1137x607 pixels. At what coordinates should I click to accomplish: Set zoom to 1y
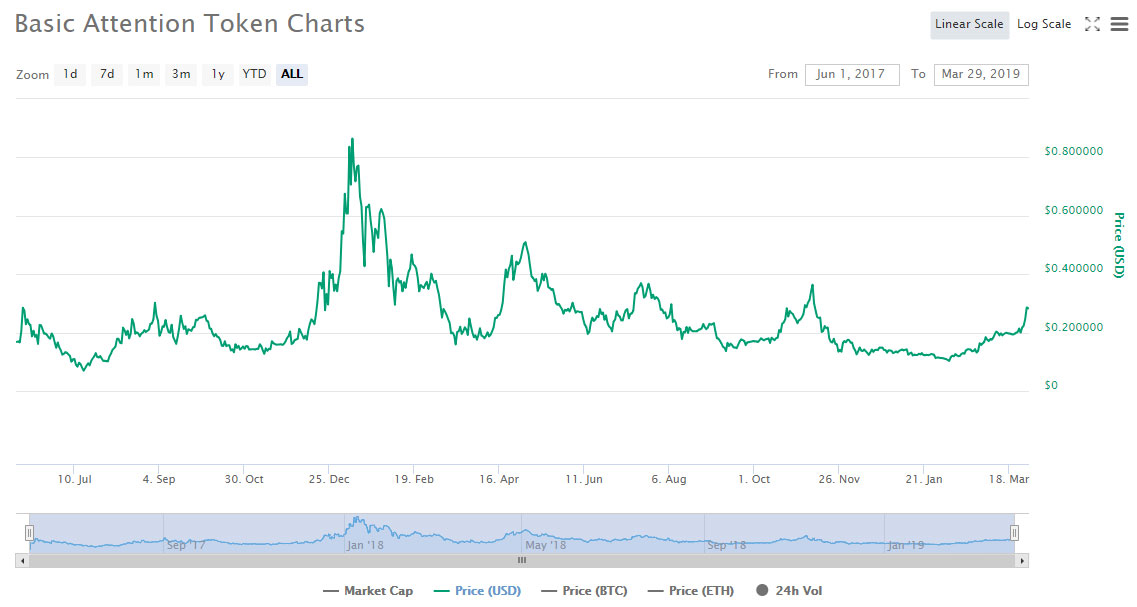(x=218, y=74)
